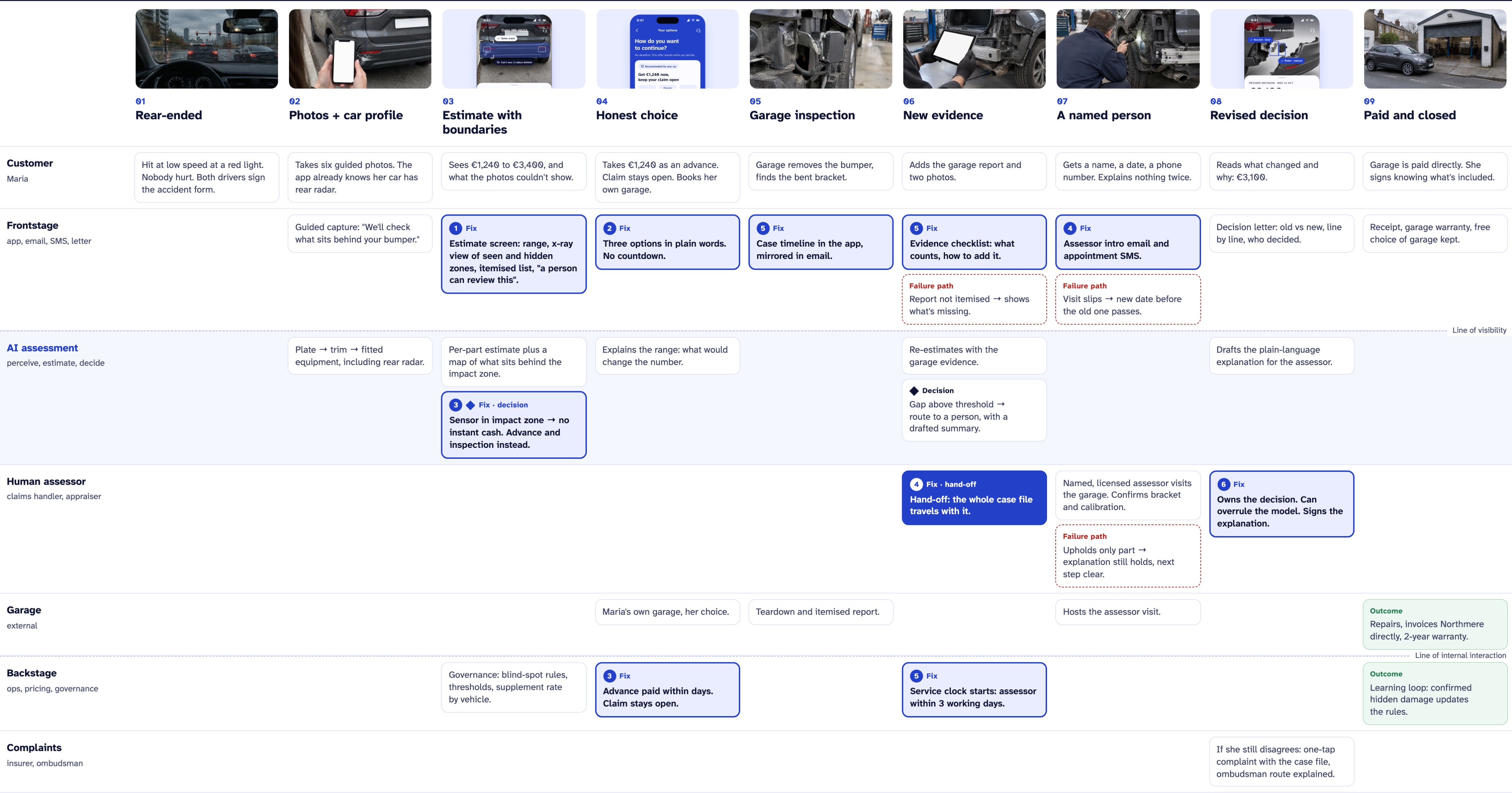Click the number 3 badge on Advance paid card
Screen dimensions: 1512x793
pyautogui.click(x=609, y=676)
